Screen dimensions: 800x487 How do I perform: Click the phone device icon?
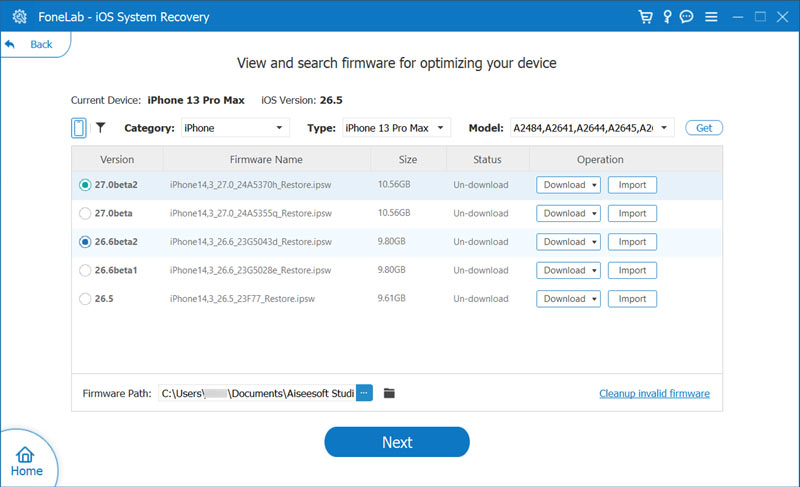tap(79, 128)
